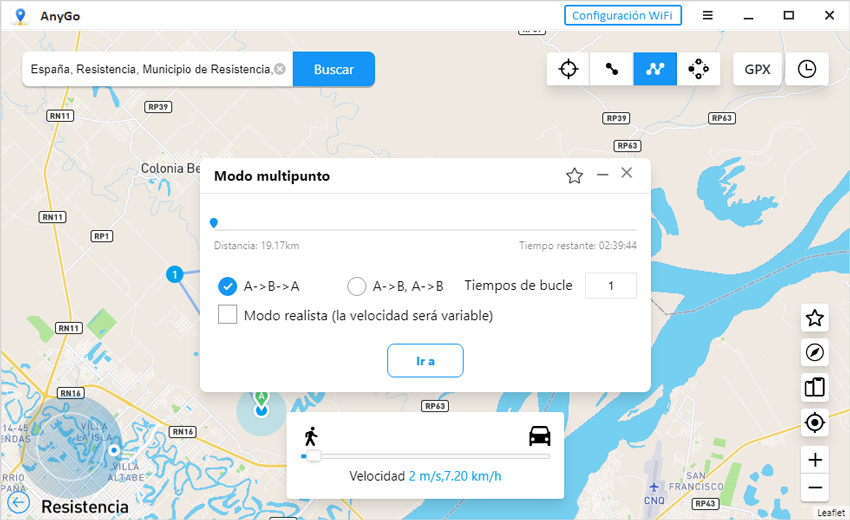Screen dimensions: 850x520
Task: Click the Velocidad speed slider handle
Action: (x=313, y=456)
